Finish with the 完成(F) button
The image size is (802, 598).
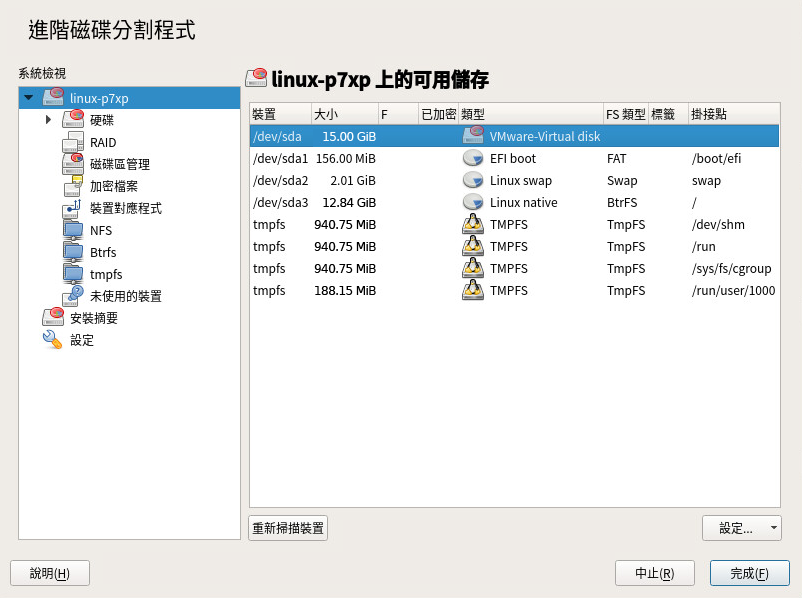pos(749,573)
